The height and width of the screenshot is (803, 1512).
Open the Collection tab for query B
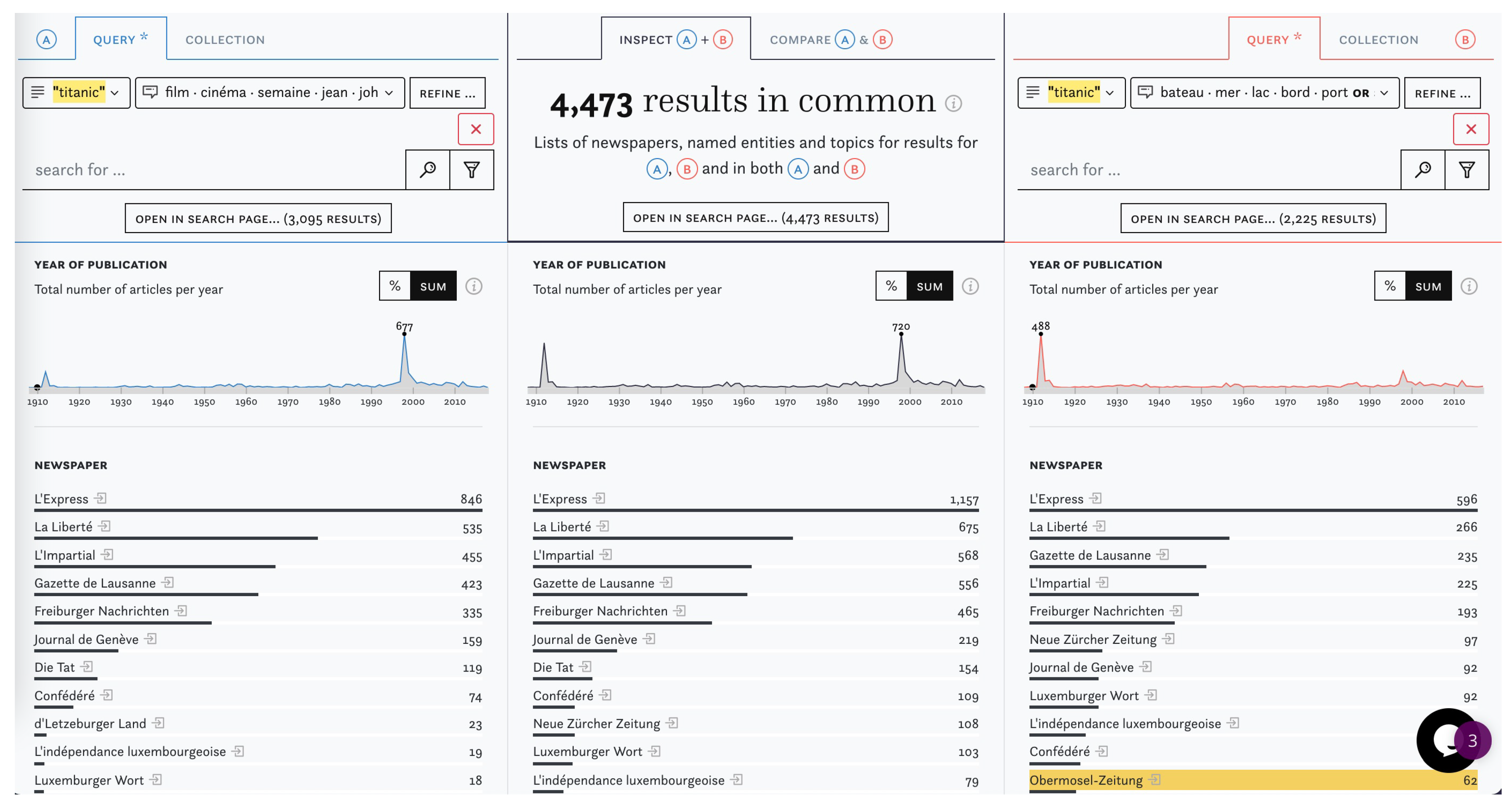tap(1378, 40)
